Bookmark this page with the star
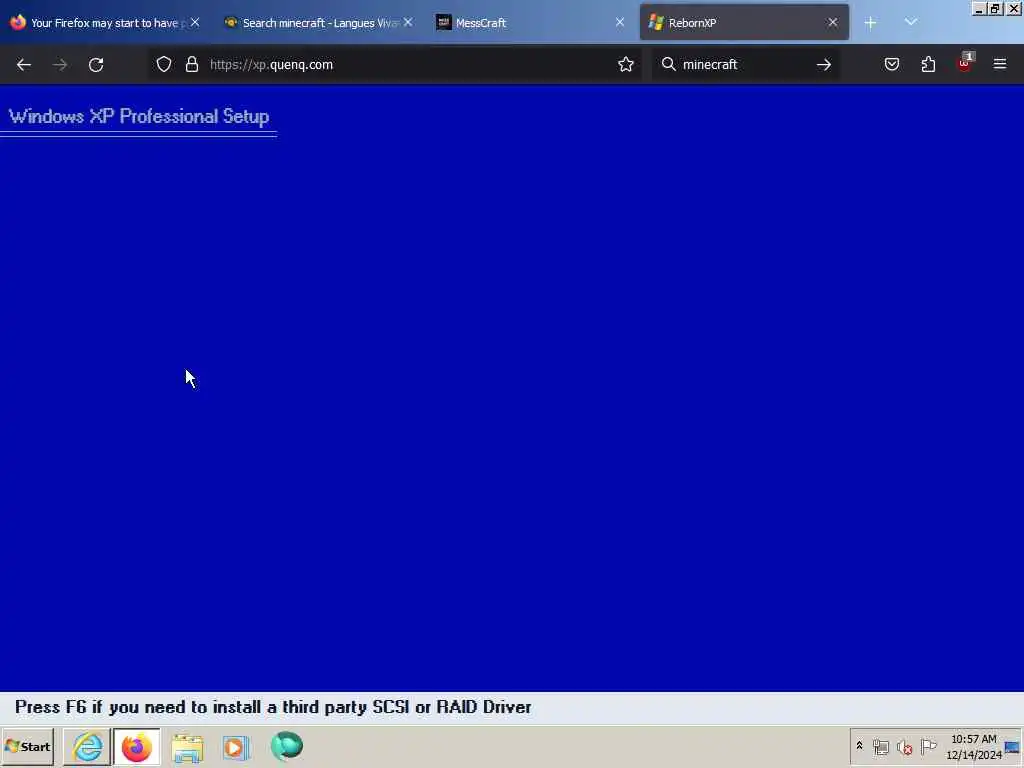 click(626, 64)
